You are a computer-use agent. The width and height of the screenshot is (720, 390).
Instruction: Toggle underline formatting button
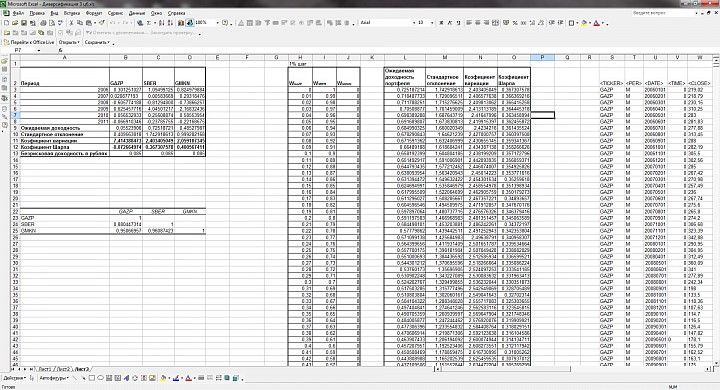point(458,23)
